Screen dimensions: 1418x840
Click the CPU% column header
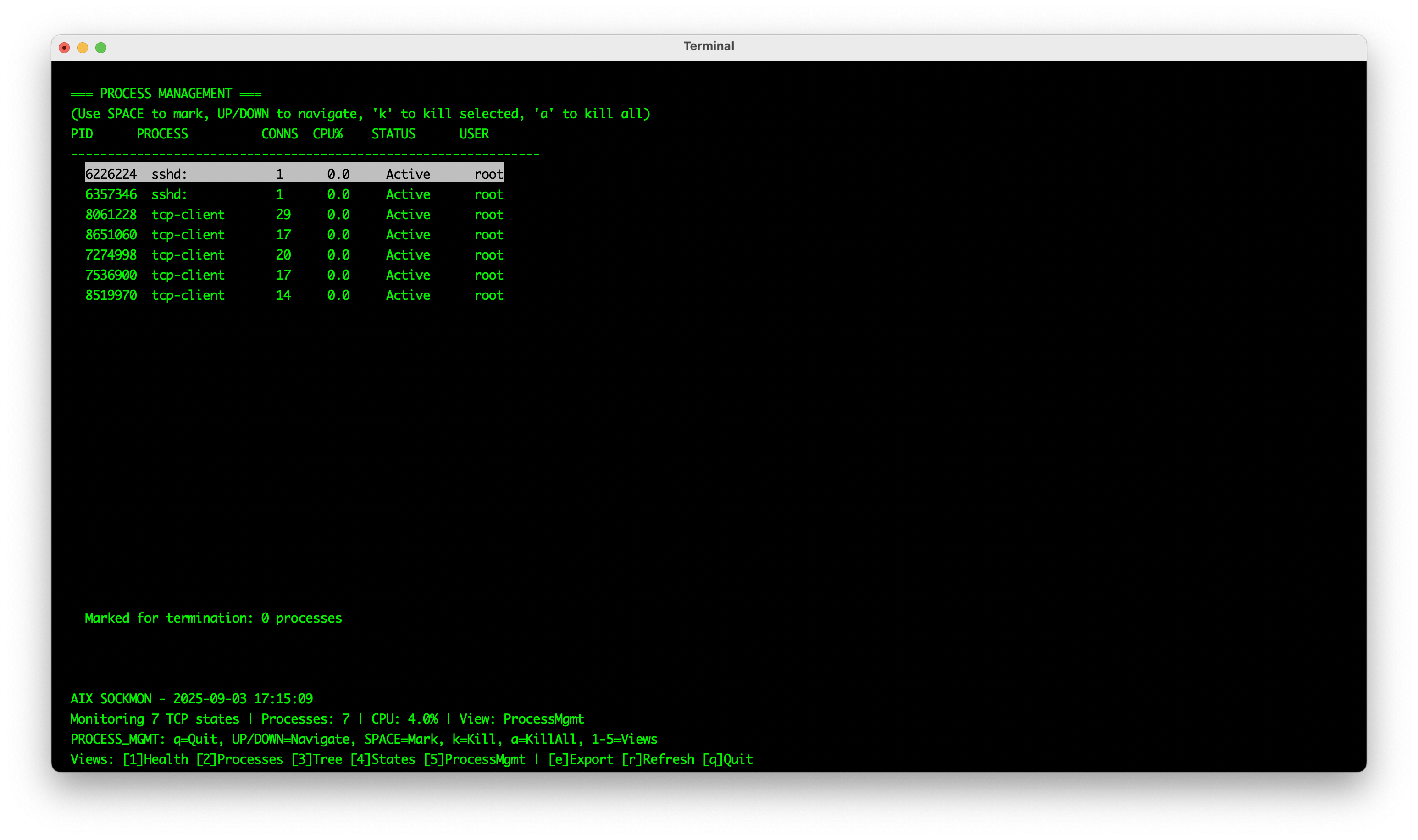pos(328,134)
